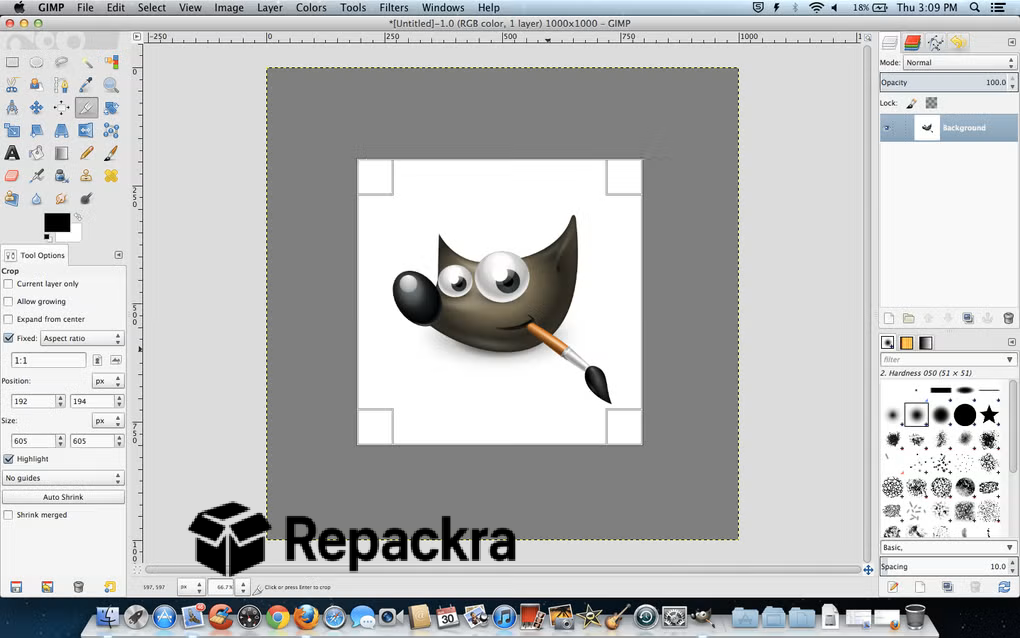Select the Text tool

coord(12,153)
